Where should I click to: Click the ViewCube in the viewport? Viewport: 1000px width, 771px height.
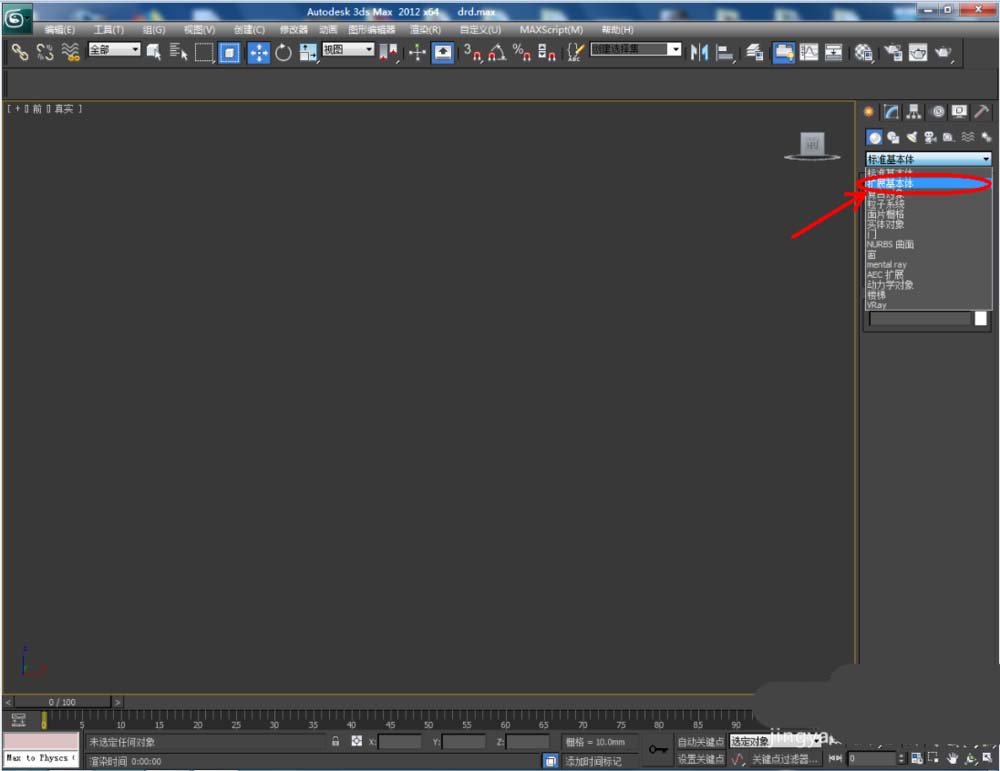pos(812,145)
